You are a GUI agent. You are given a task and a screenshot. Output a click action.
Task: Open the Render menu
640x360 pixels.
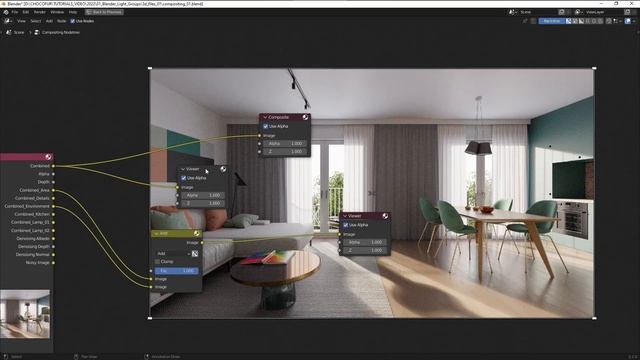tap(40, 12)
